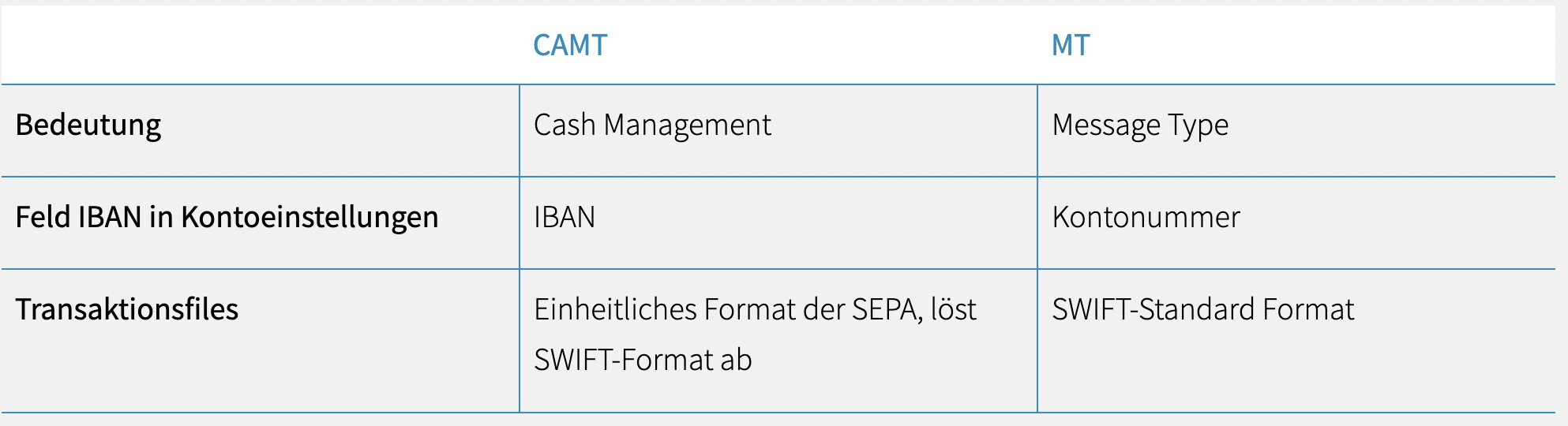Select the "Feld IBAN in Kontoeinstellungen" row label
This screenshot has width=1568, height=426.
click(227, 218)
